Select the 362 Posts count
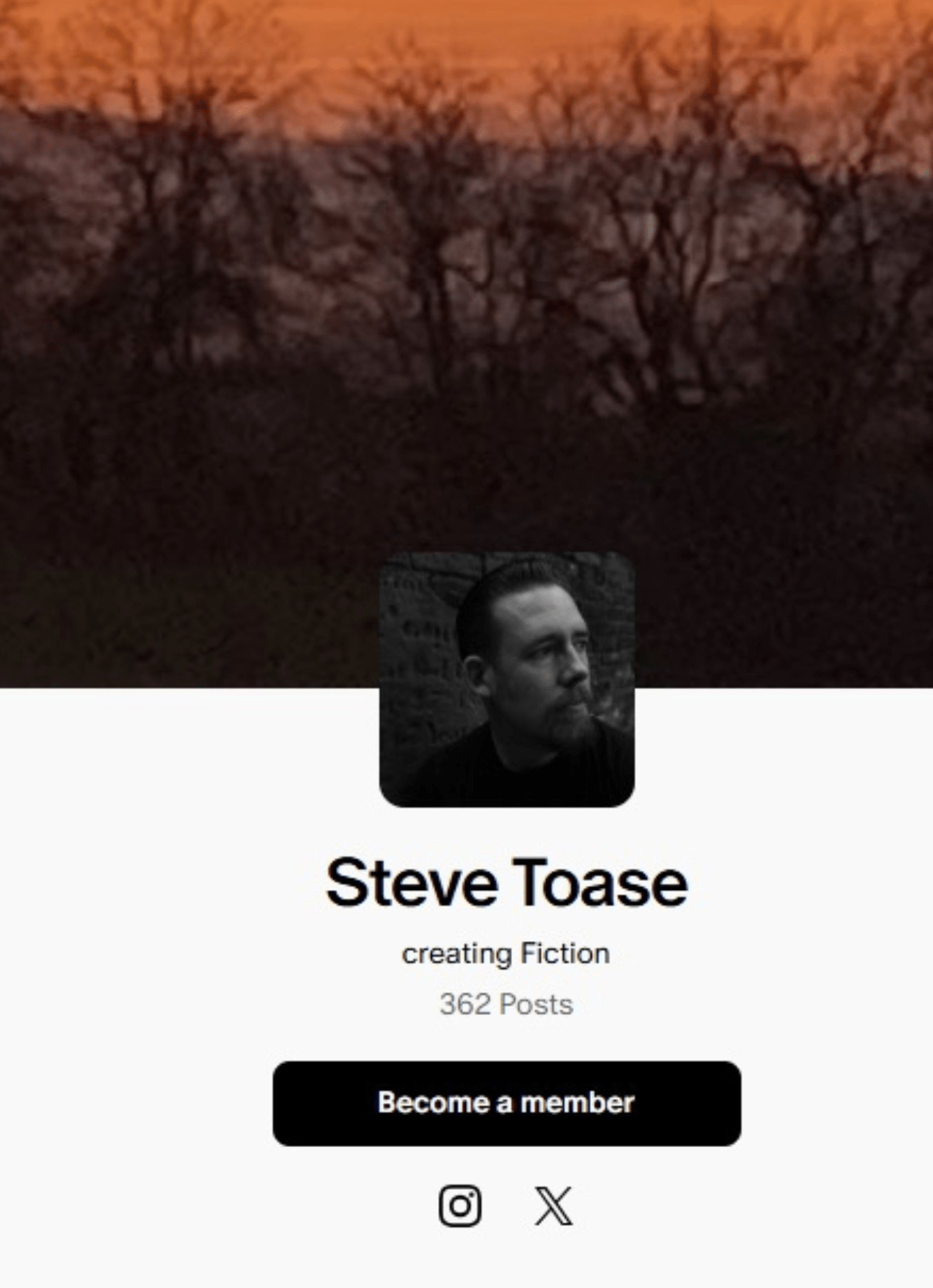 tap(507, 1004)
